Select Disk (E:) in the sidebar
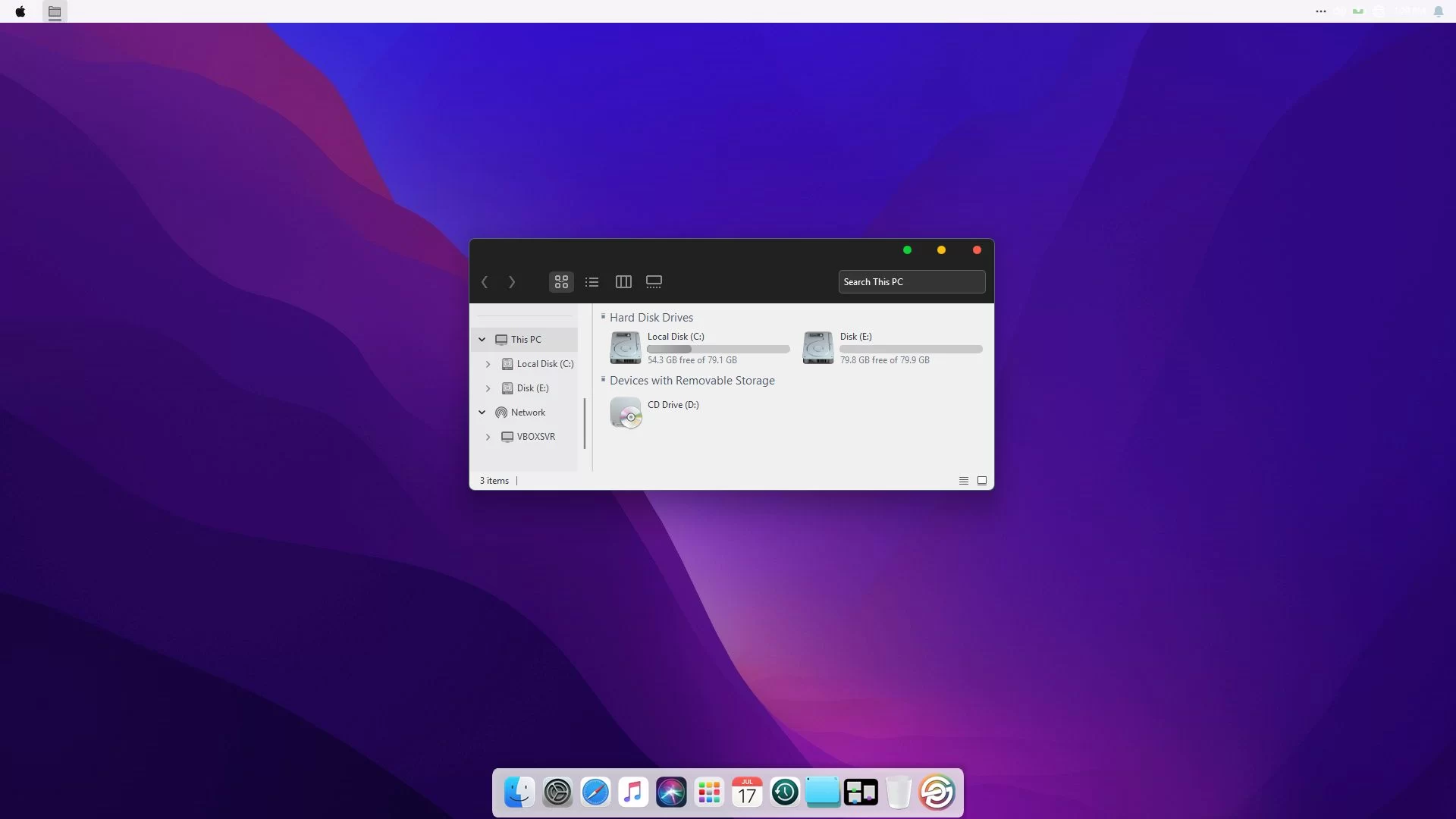 [532, 388]
